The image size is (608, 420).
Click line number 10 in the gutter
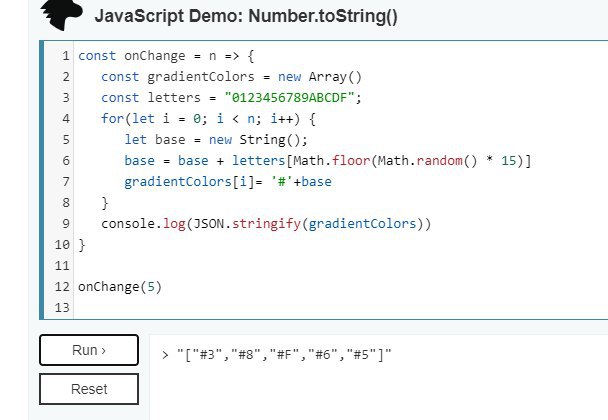coord(62,245)
